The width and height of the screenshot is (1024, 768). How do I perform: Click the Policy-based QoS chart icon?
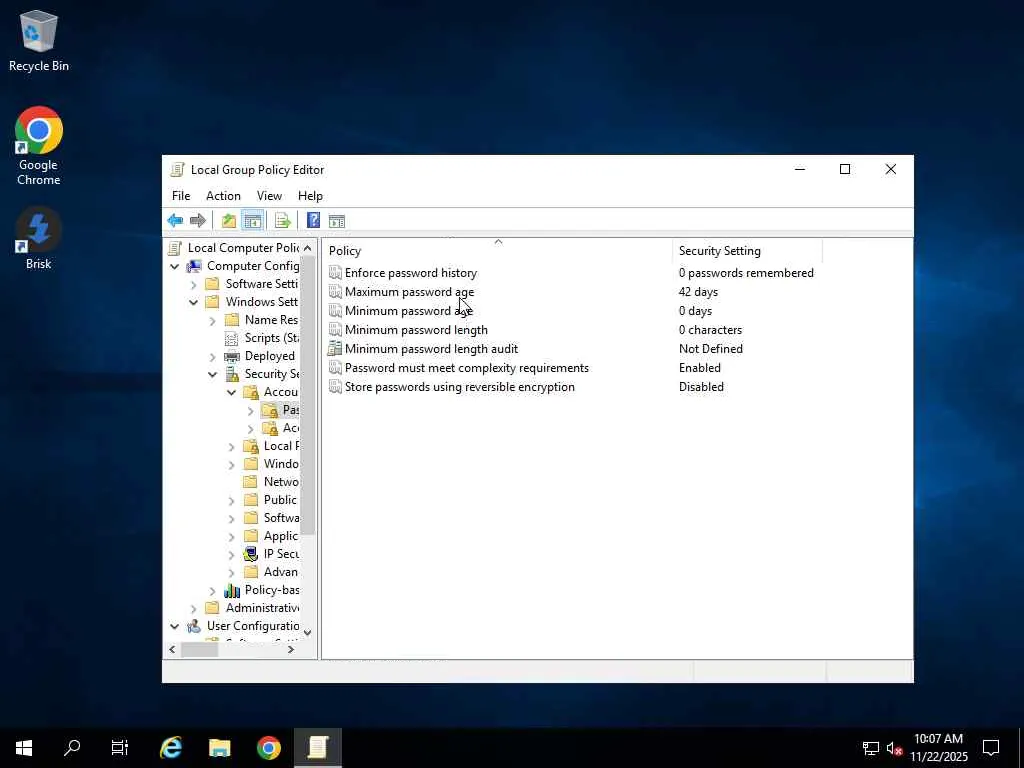232,590
